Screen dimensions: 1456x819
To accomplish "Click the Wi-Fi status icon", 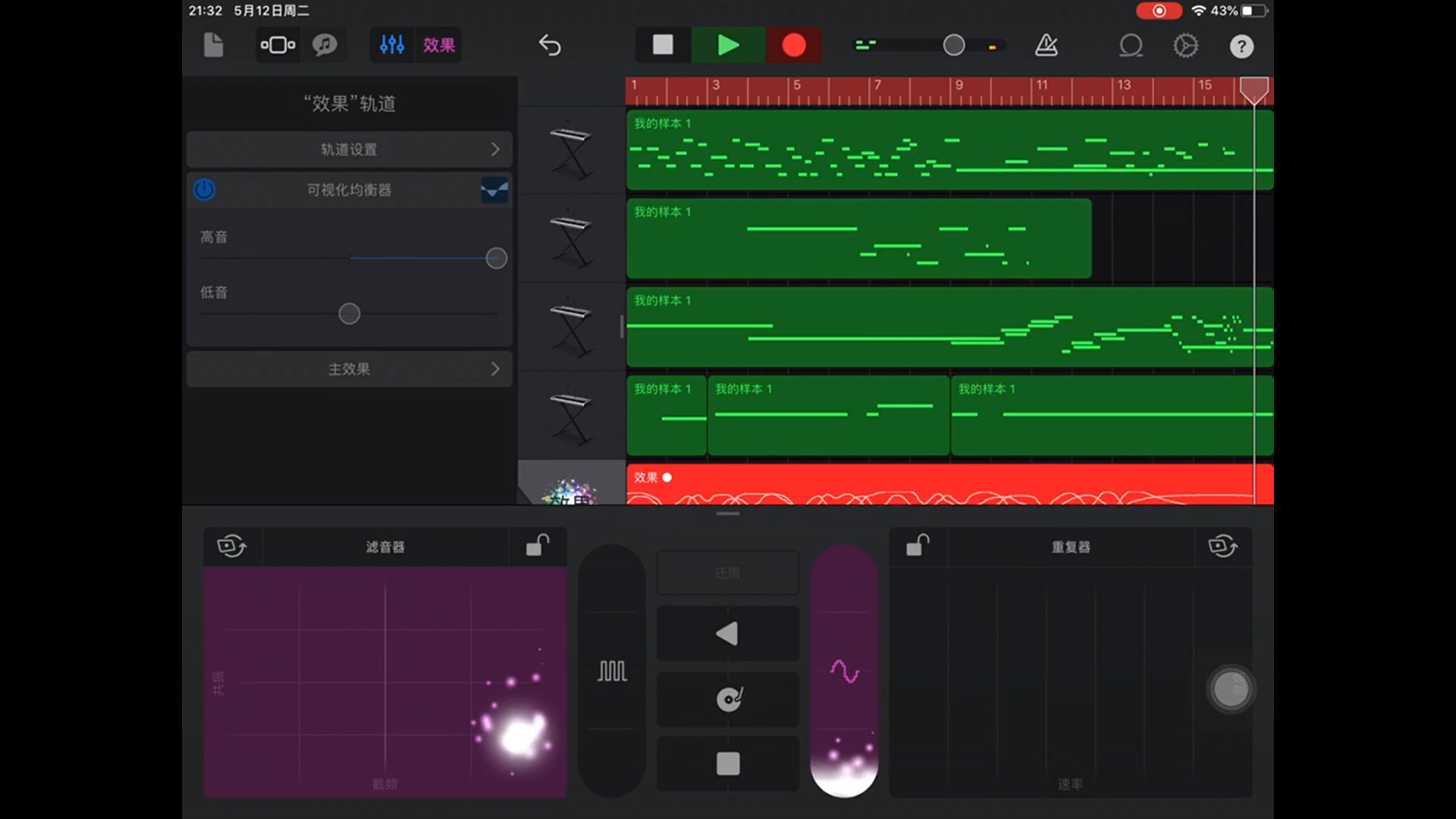I will [x=1199, y=11].
